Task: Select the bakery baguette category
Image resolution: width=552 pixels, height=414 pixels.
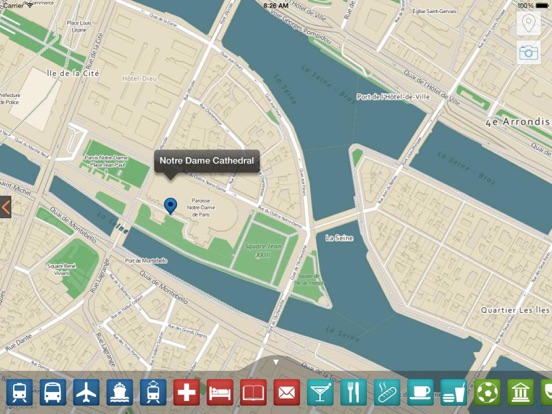Action: [387, 392]
